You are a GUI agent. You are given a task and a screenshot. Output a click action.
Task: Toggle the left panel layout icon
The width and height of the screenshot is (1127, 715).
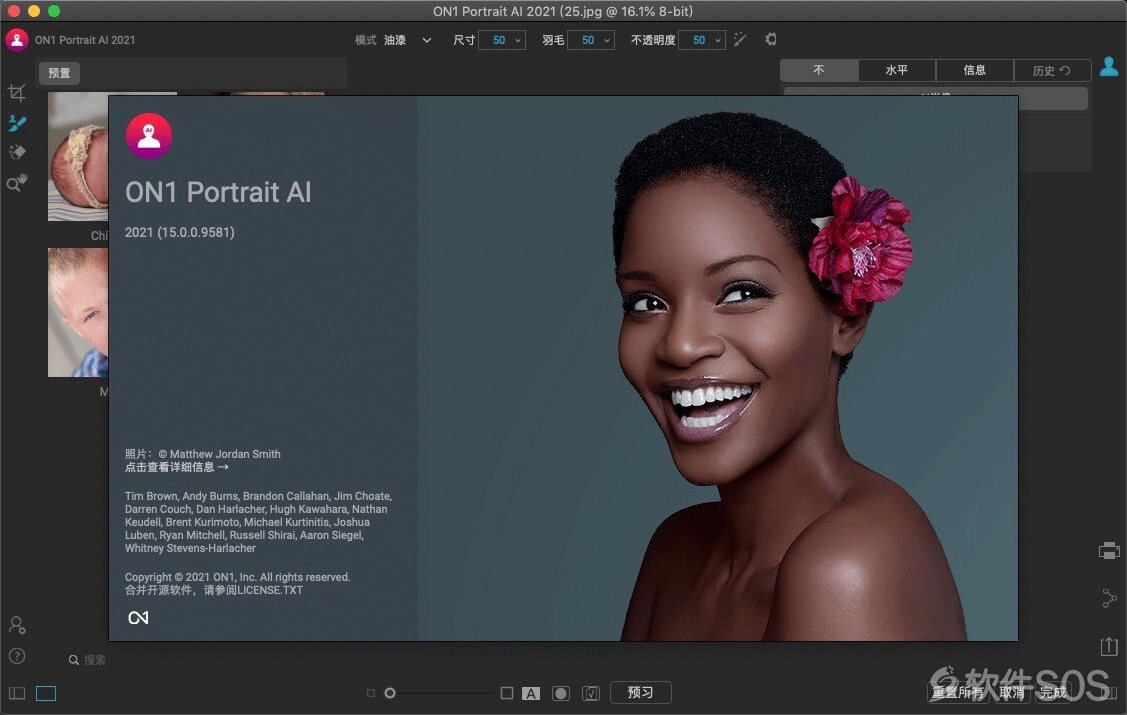pyautogui.click(x=17, y=693)
